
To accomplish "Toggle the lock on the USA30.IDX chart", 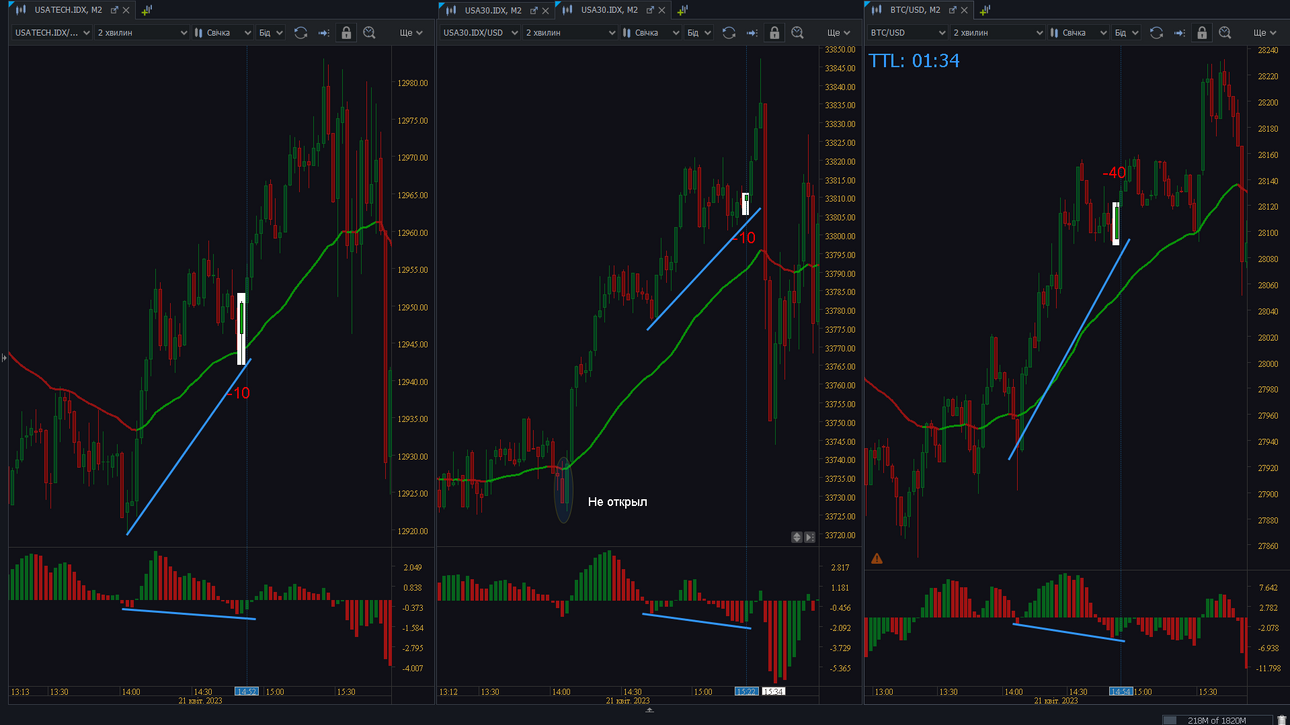I will [x=774, y=33].
